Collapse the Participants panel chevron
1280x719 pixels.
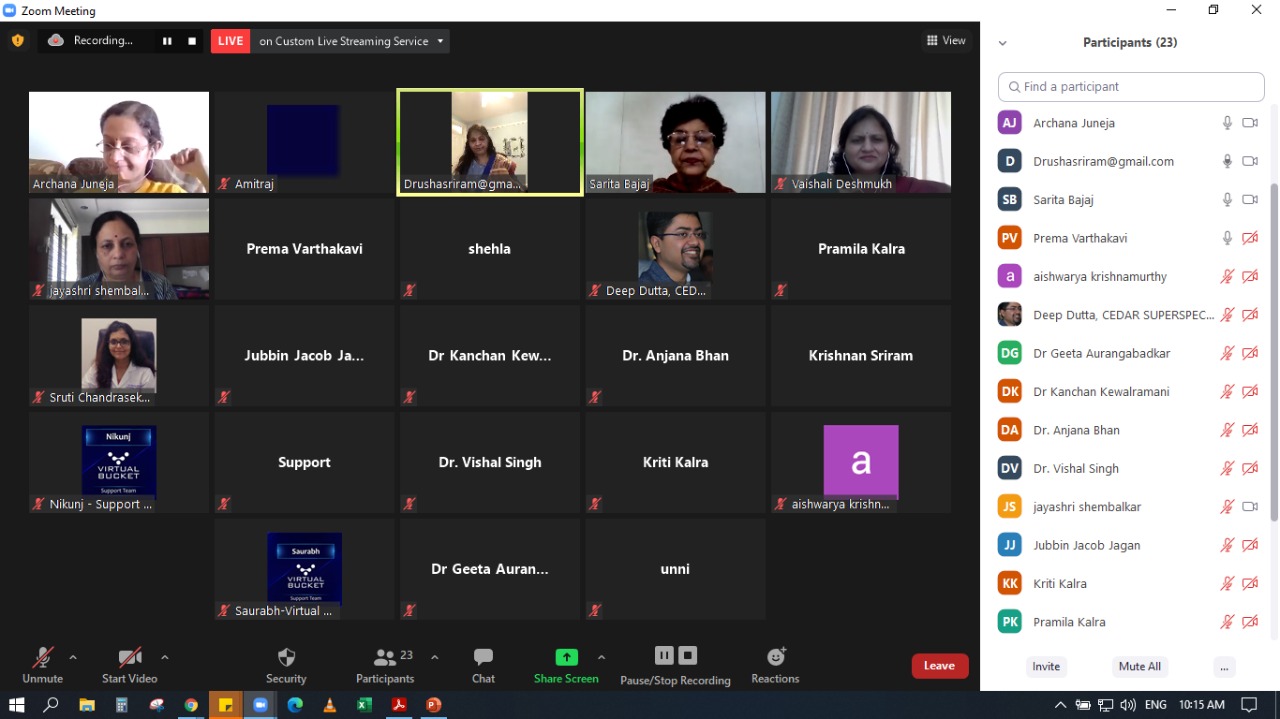click(x=1002, y=43)
